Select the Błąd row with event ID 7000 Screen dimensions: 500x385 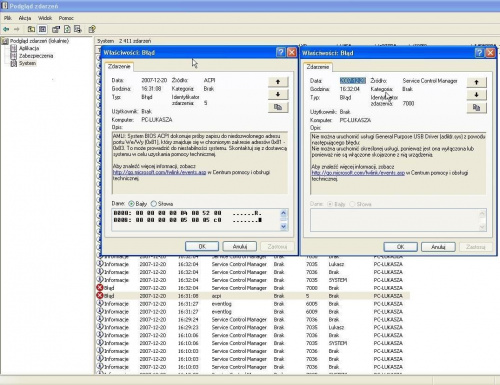pos(253,288)
